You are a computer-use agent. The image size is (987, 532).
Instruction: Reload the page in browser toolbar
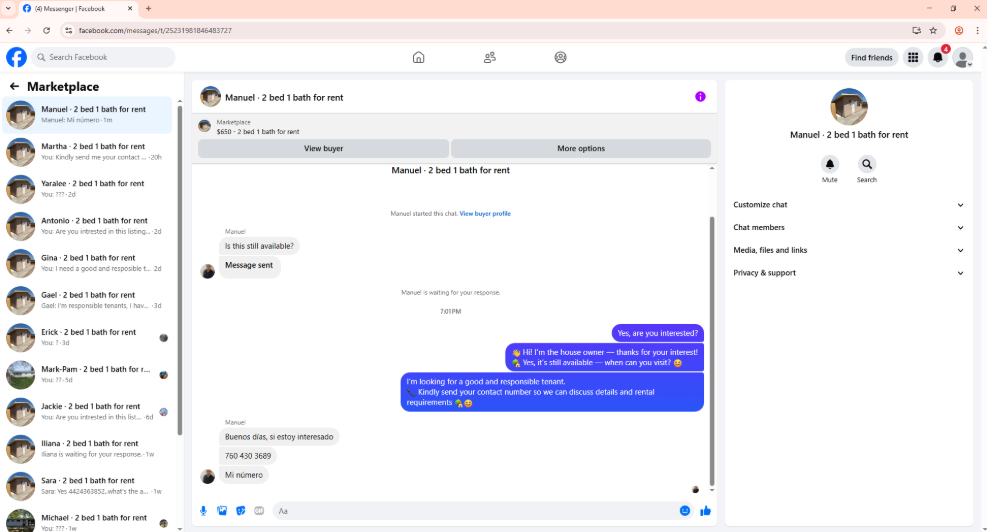coord(47,30)
